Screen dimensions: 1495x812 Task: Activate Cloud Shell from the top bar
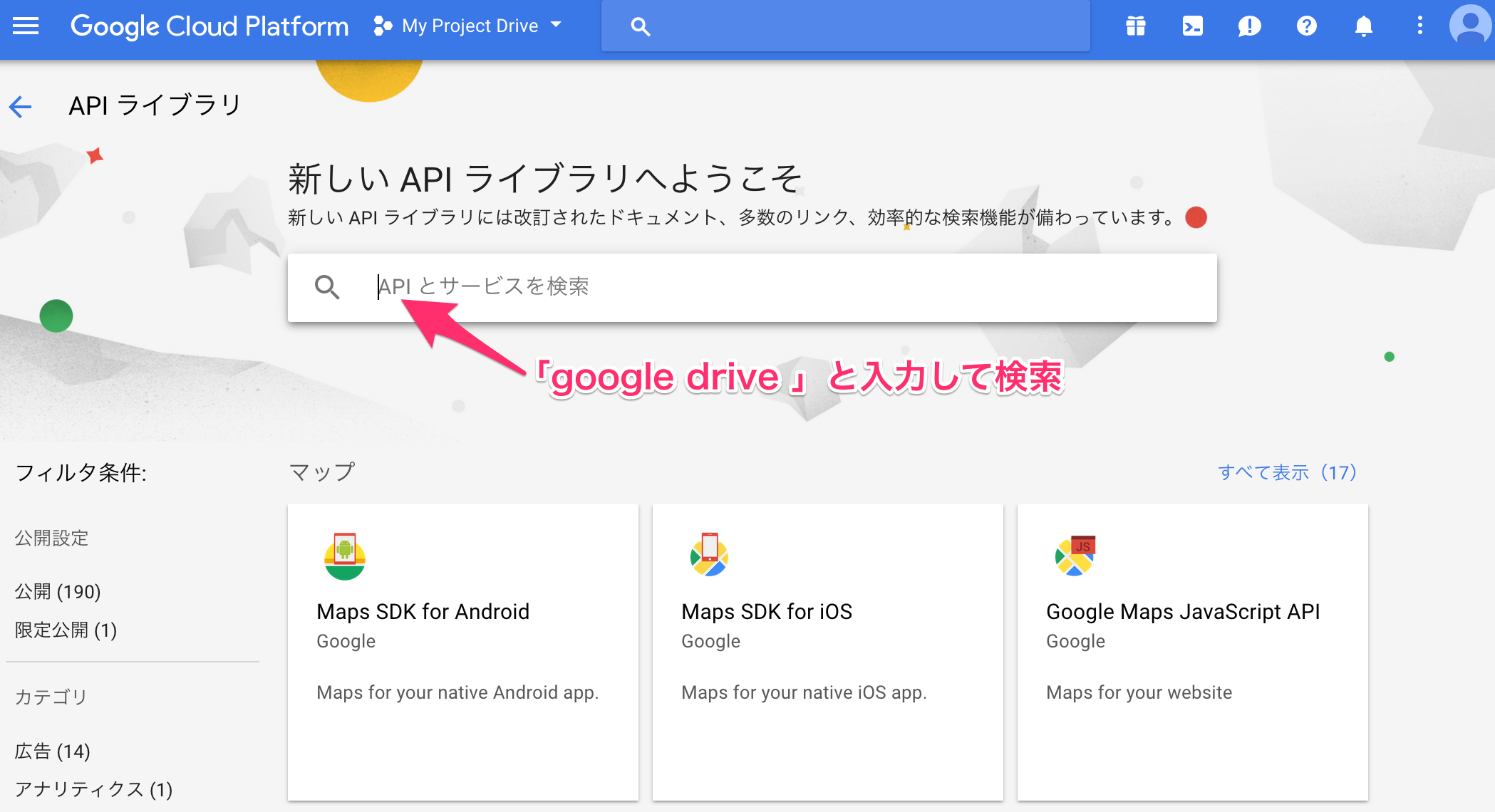(1192, 26)
